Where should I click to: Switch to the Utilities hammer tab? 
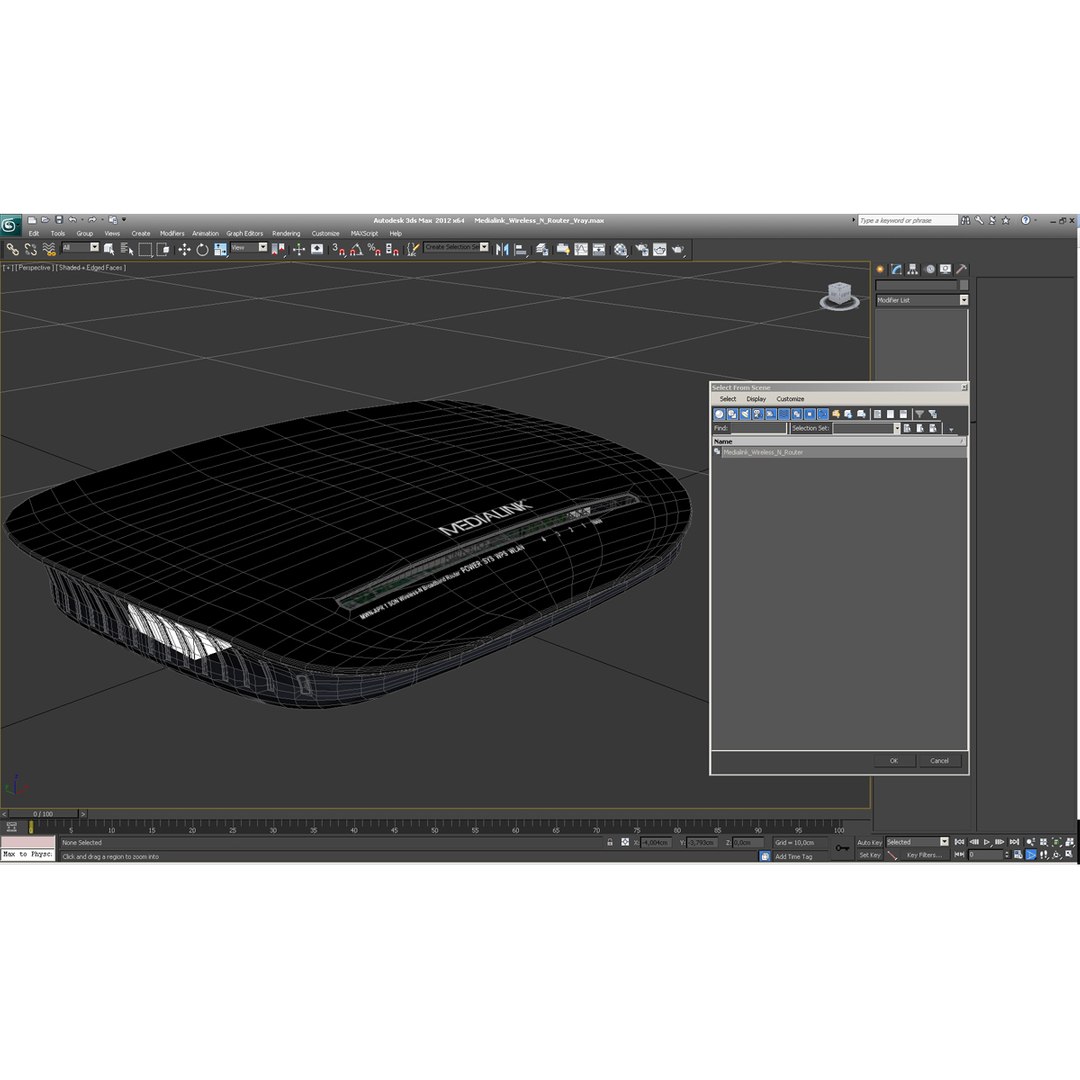tap(962, 269)
